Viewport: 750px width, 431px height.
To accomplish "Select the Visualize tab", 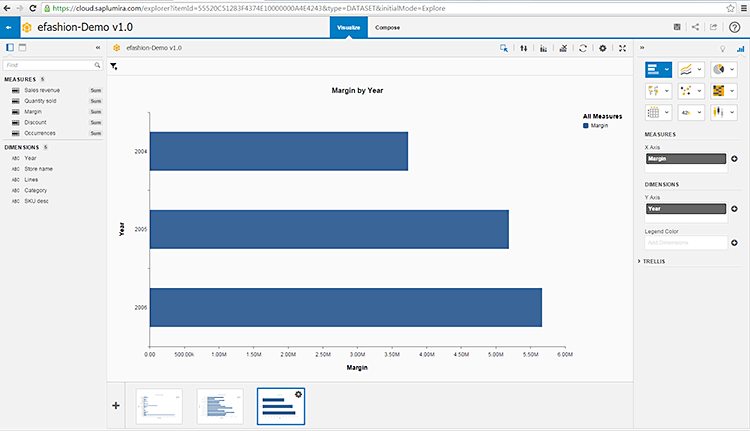I will coord(346,28).
